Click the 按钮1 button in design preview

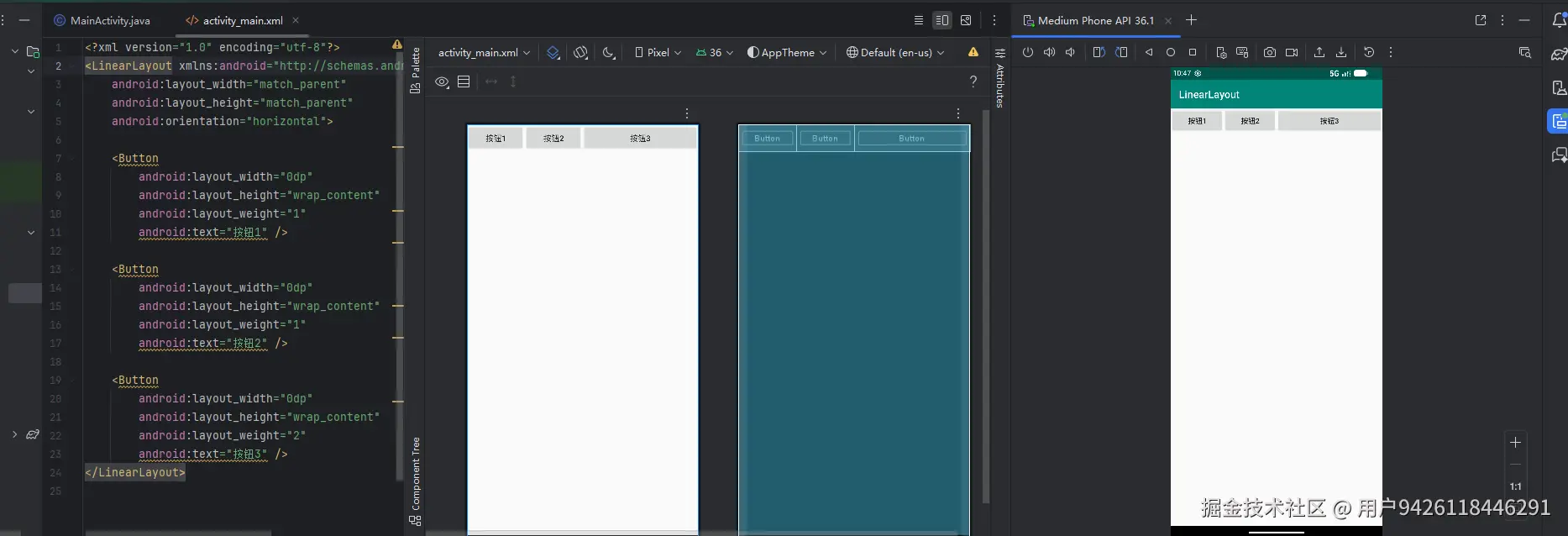coord(496,138)
